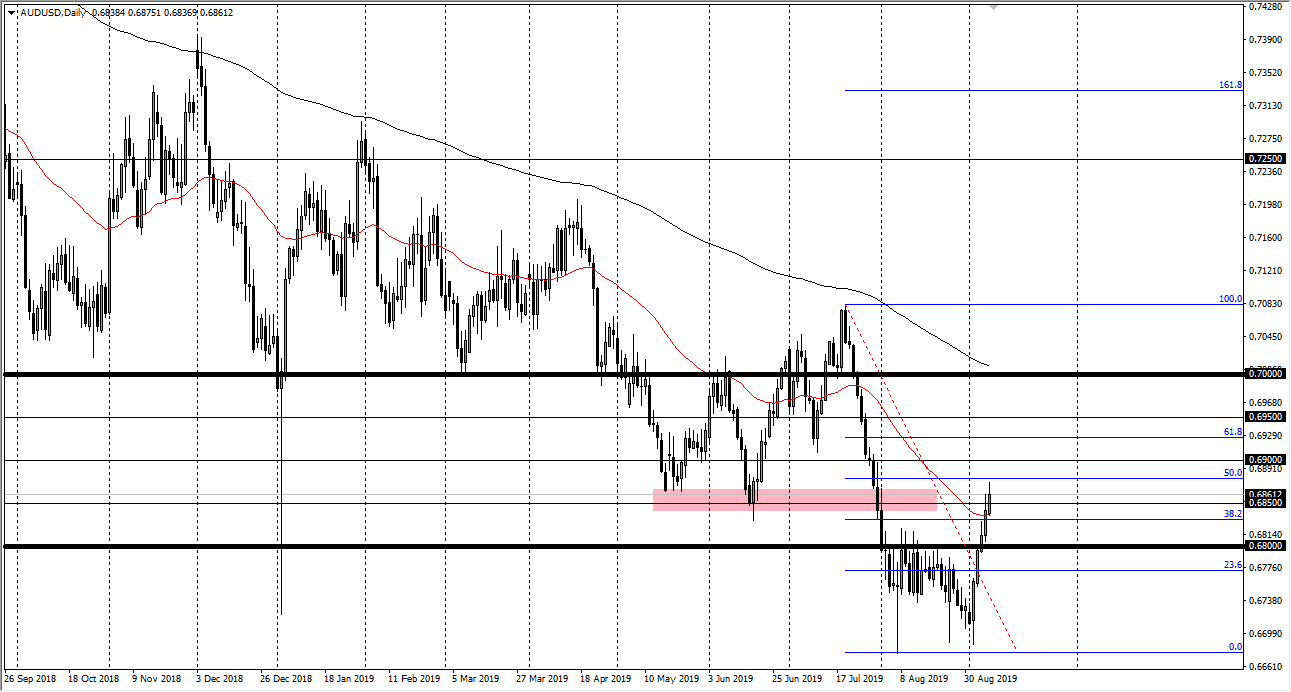Click the 26 Sep 2018 date label

[x=32, y=678]
